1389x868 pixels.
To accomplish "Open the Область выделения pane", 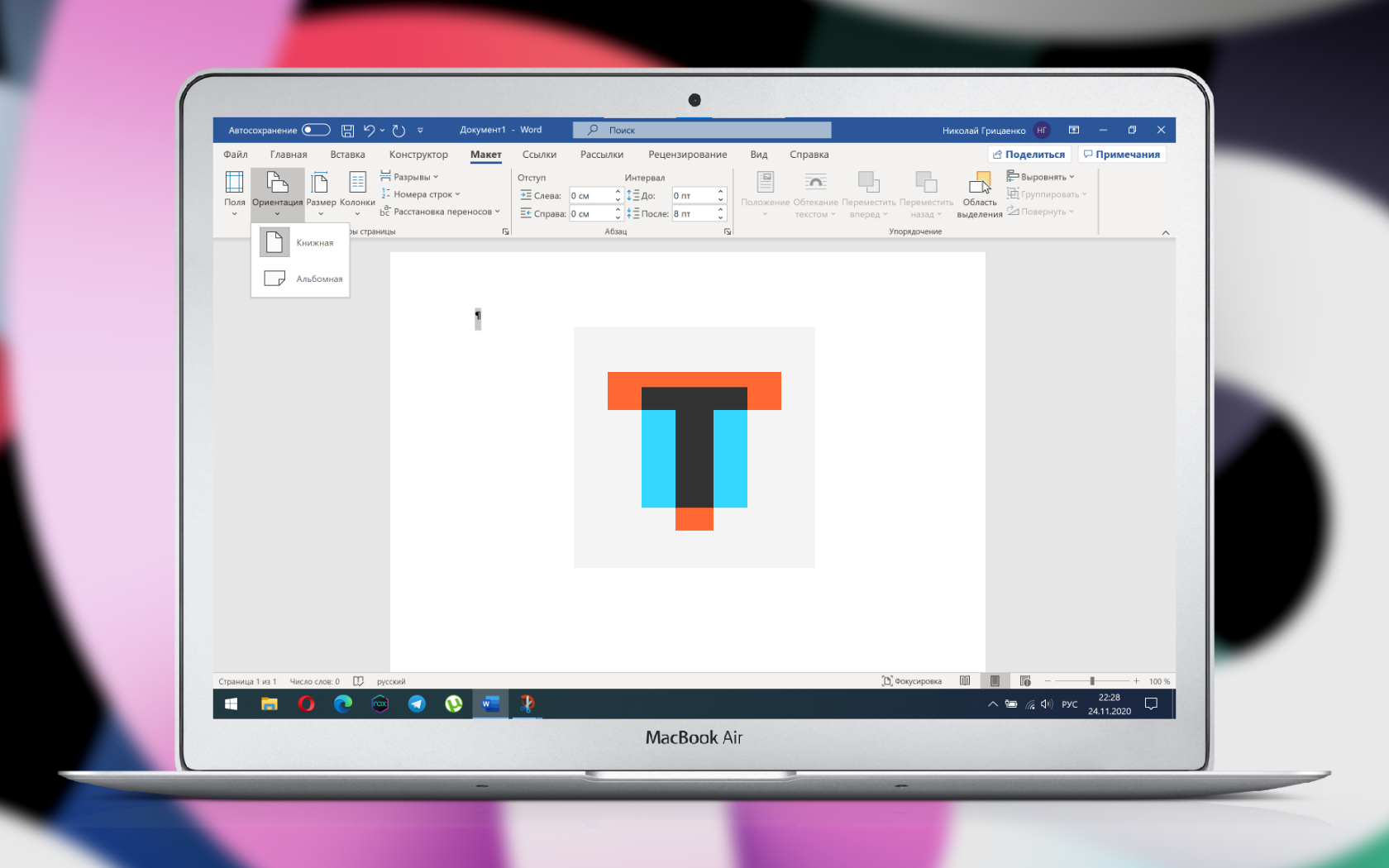I will [980, 194].
